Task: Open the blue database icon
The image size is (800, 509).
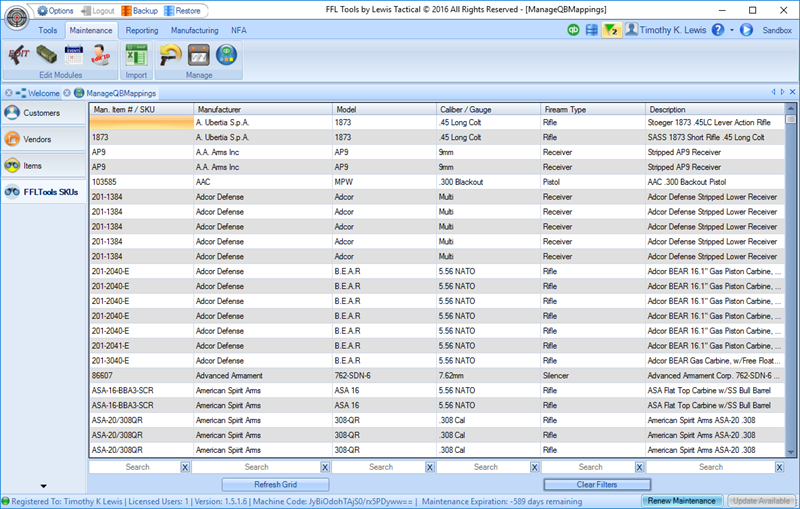Action: click(592, 30)
